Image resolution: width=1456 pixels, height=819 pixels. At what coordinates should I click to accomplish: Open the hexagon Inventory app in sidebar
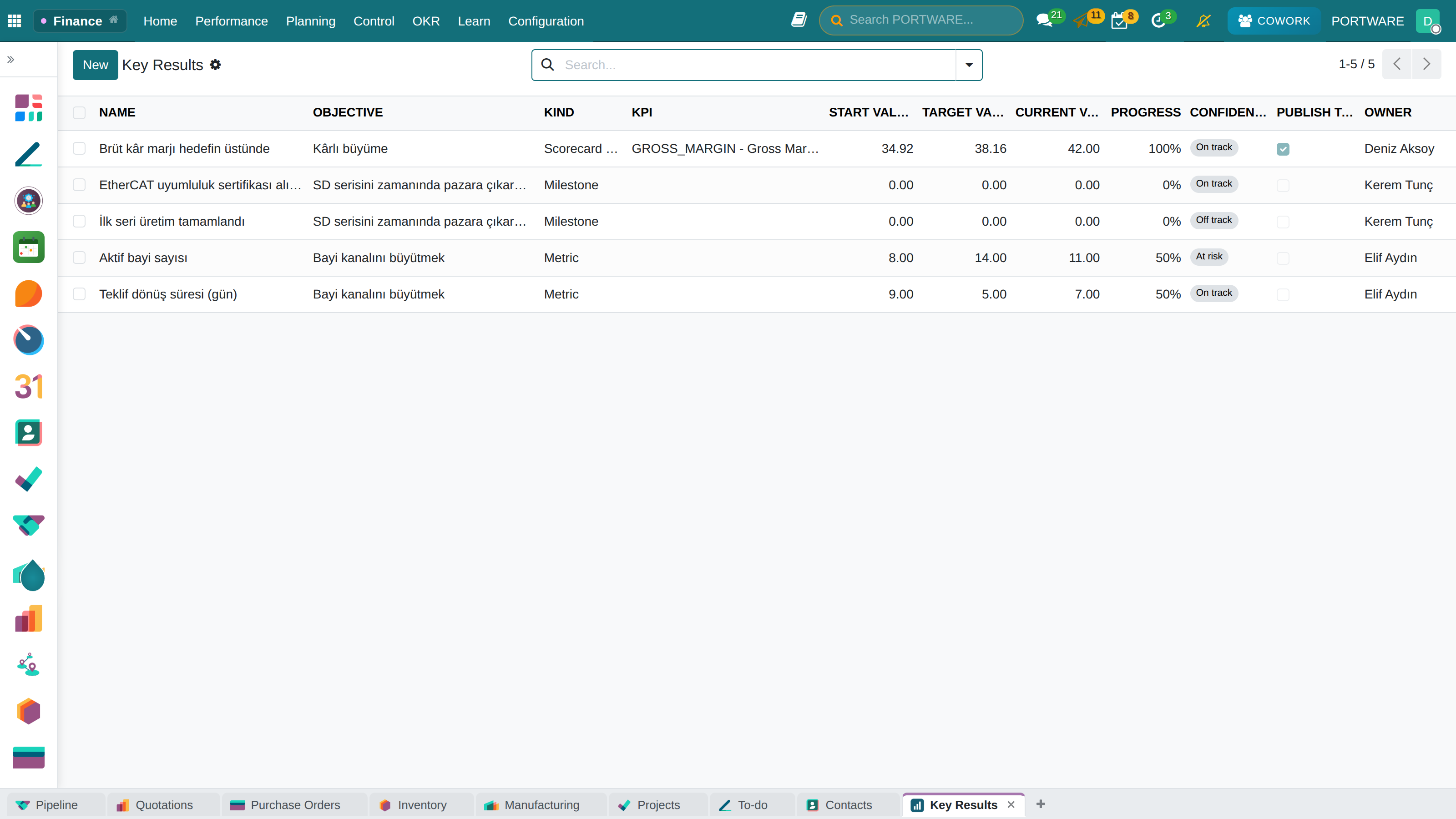(28, 711)
